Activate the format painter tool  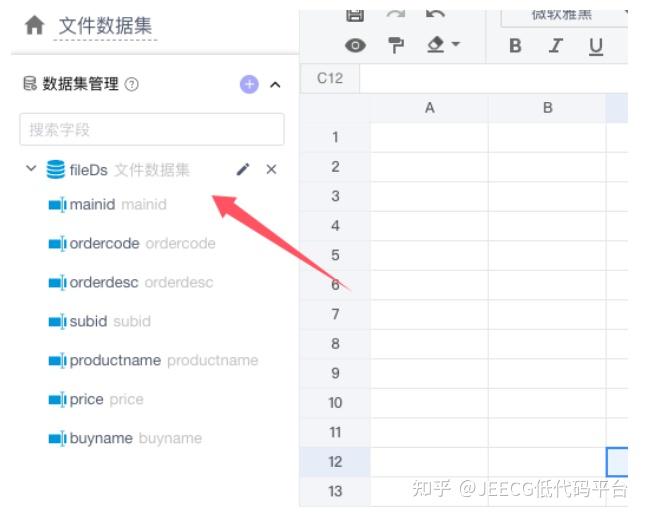[x=396, y=45]
